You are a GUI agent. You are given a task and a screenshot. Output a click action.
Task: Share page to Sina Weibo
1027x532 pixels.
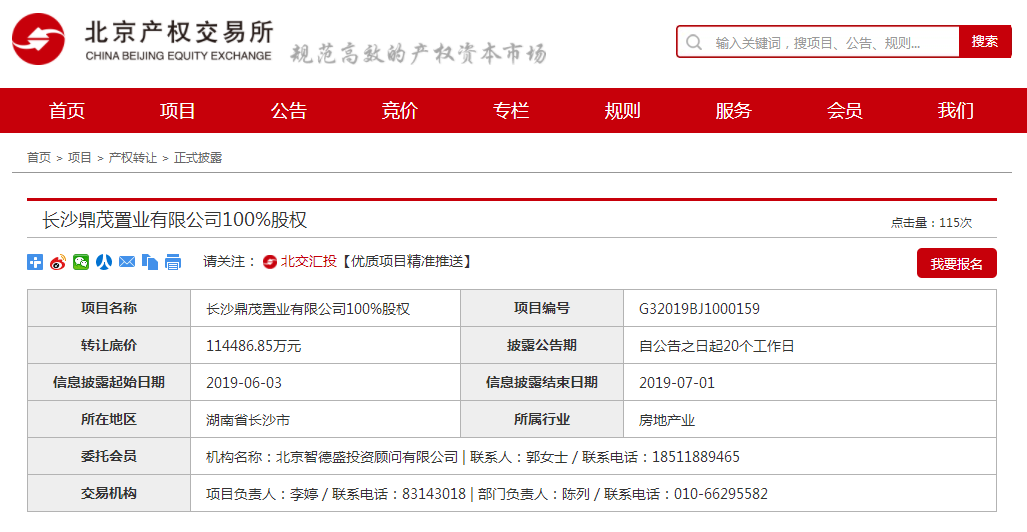58,262
